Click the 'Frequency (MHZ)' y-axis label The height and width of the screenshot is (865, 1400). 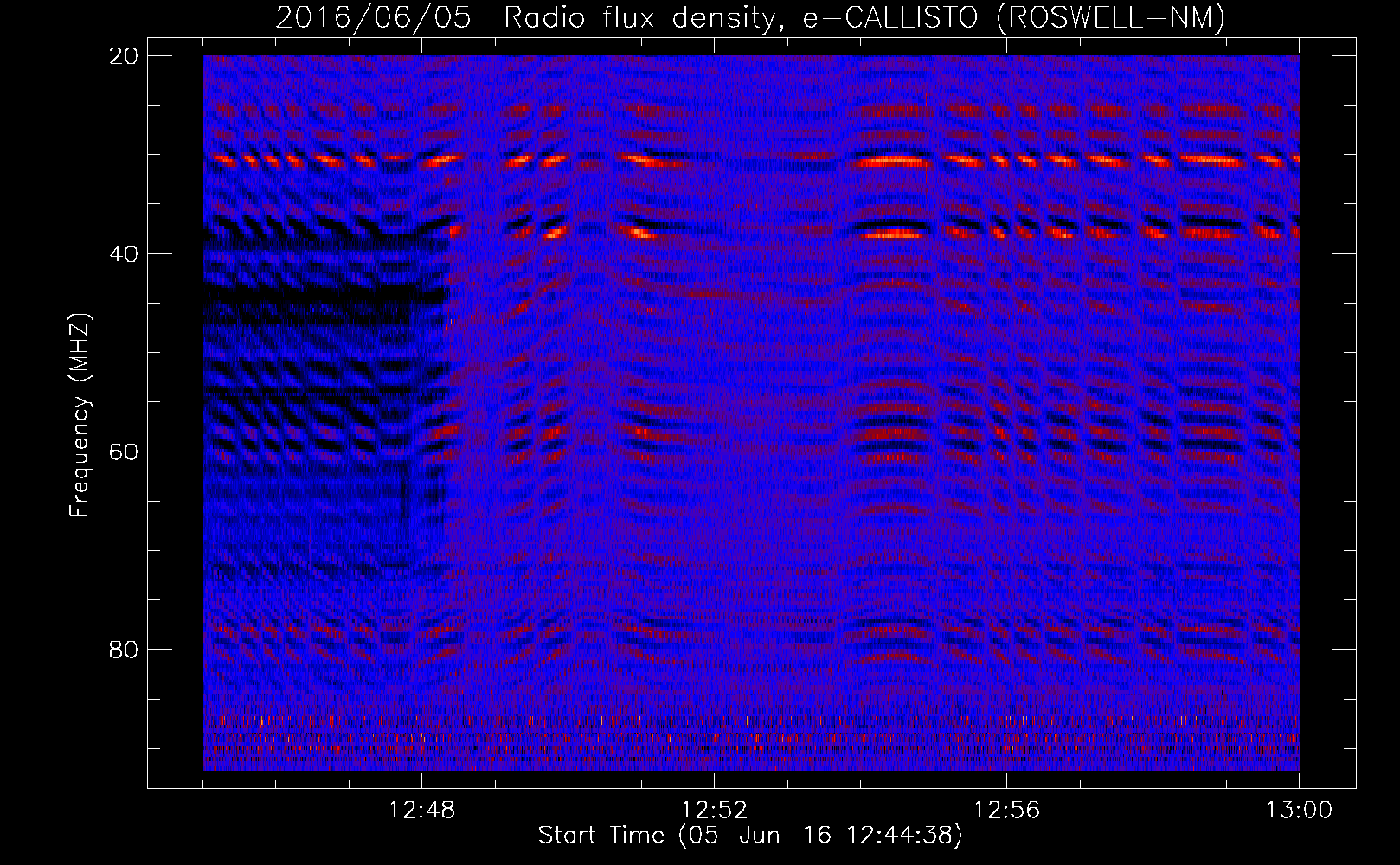pyautogui.click(x=80, y=415)
